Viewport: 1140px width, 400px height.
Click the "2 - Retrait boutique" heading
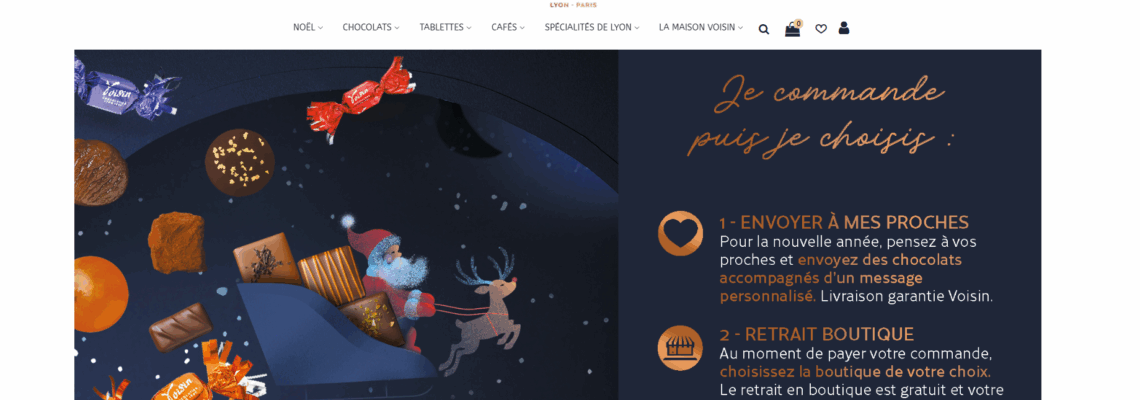[816, 335]
